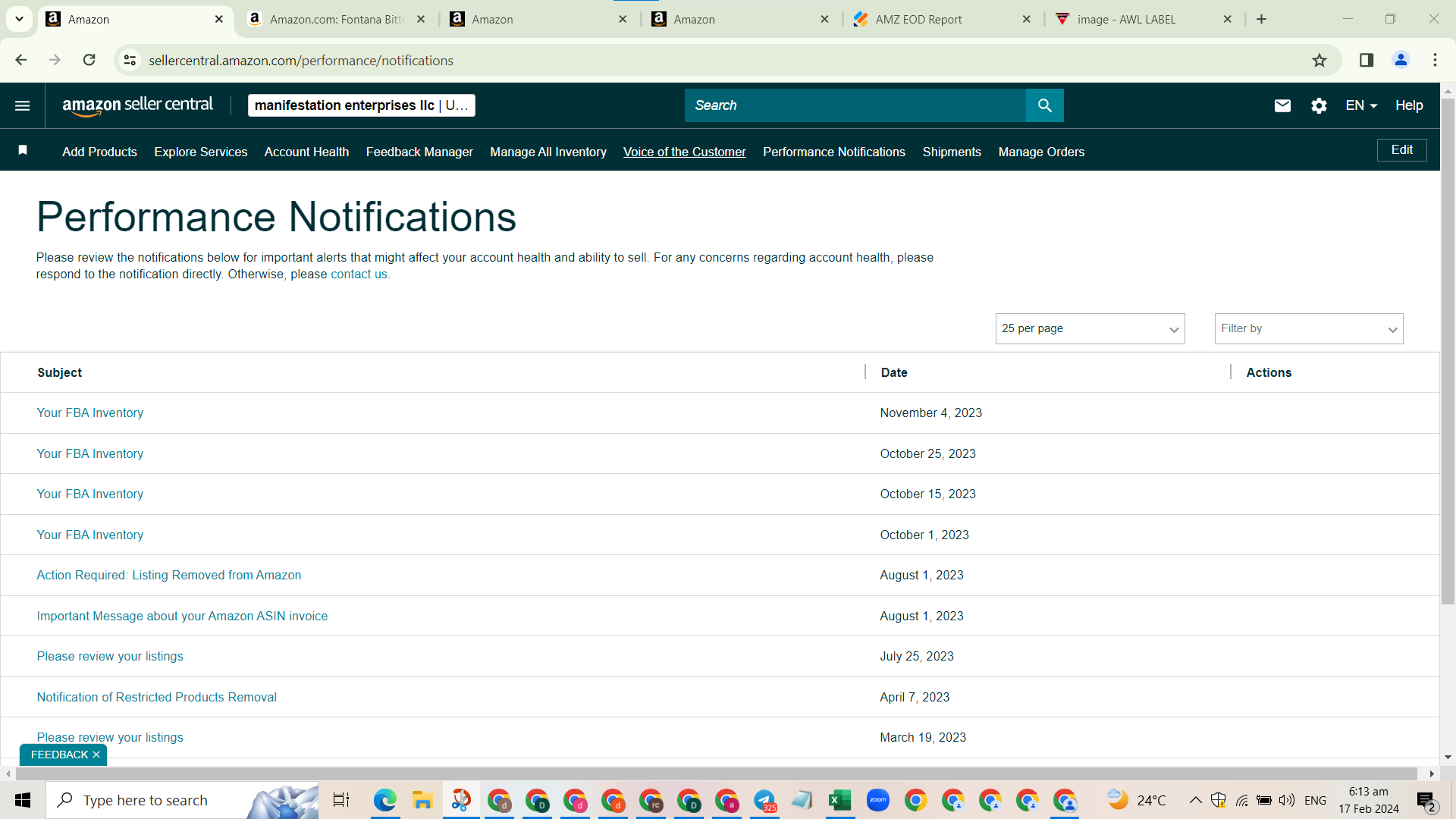Go back to the previous page
This screenshot has width=1456, height=819.
coord(21,60)
